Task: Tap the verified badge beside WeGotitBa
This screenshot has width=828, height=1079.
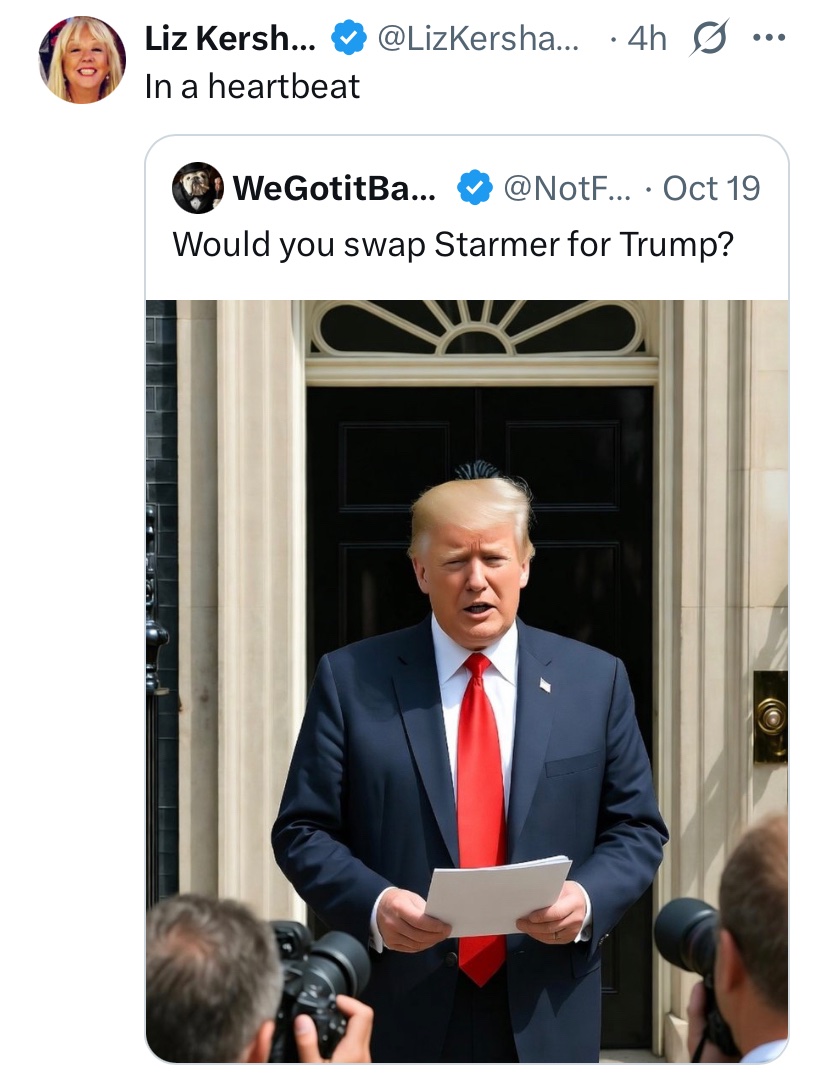Action: 475,188
